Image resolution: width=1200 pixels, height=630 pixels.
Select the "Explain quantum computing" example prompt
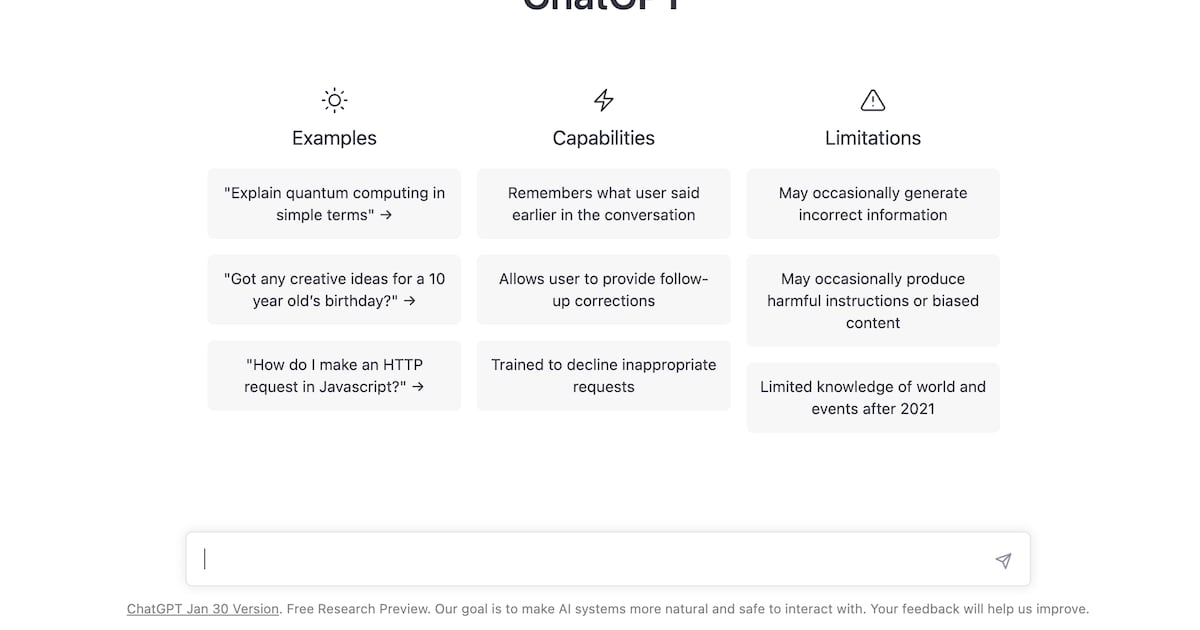[334, 204]
